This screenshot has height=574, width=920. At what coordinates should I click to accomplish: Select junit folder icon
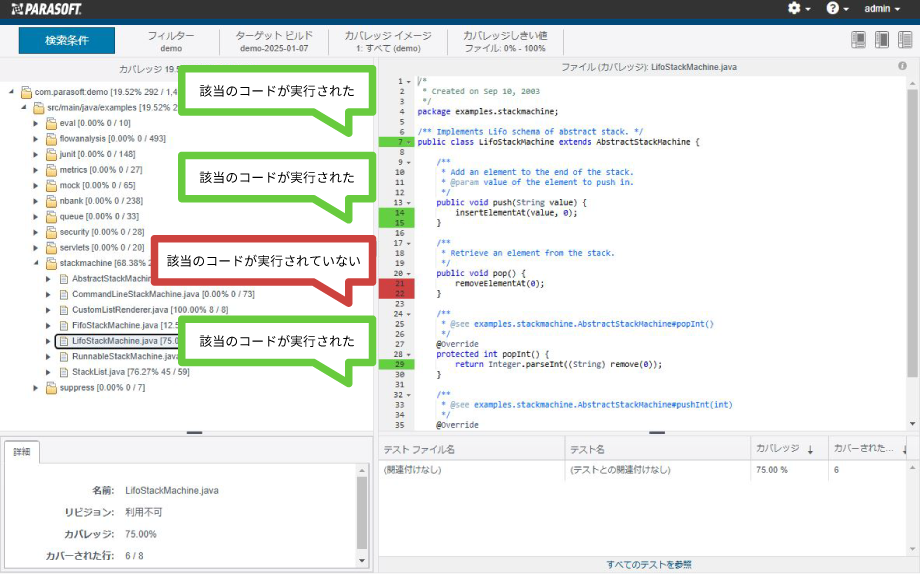[52, 154]
